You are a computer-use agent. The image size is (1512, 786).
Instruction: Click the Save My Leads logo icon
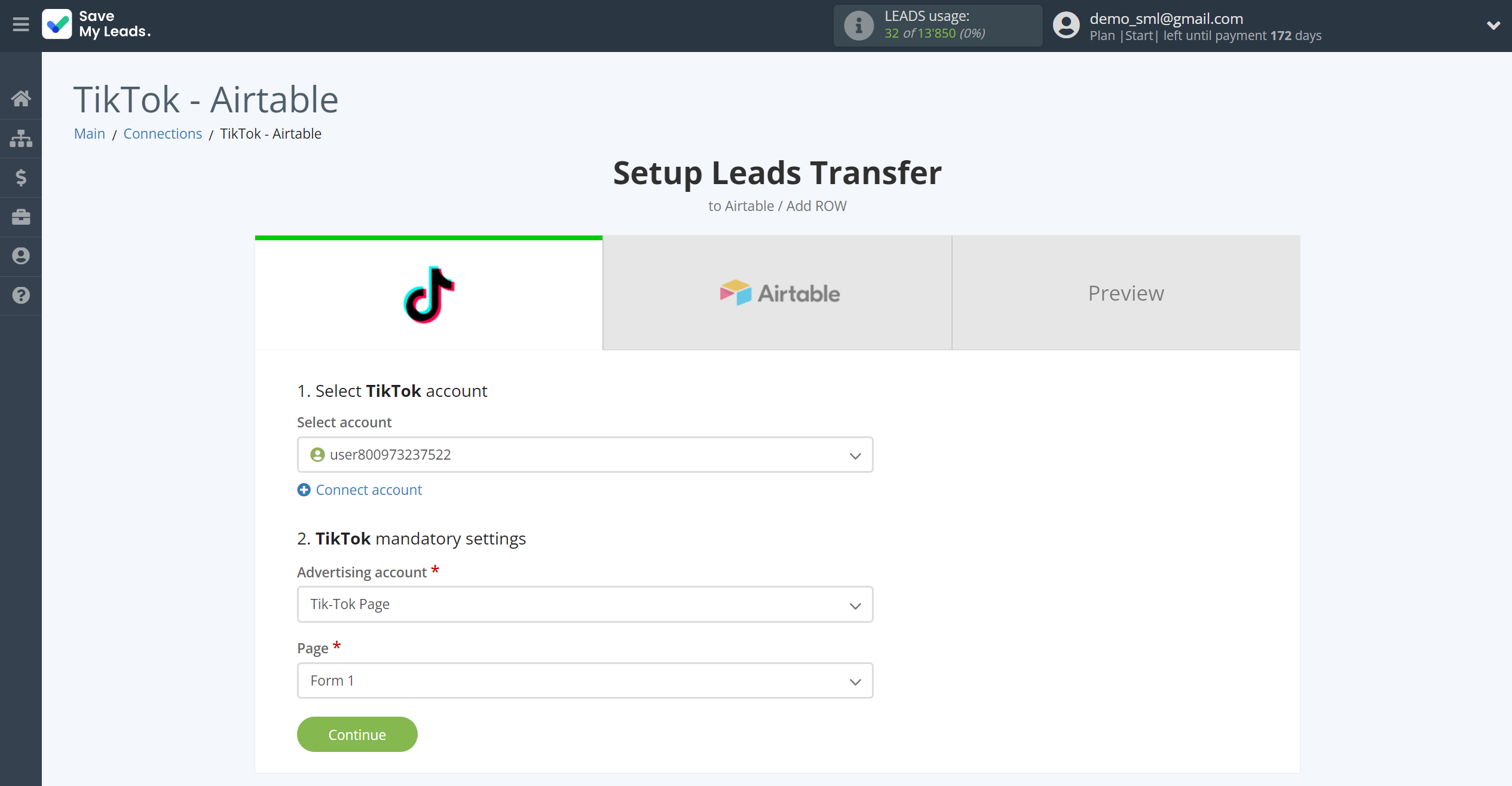[56, 24]
